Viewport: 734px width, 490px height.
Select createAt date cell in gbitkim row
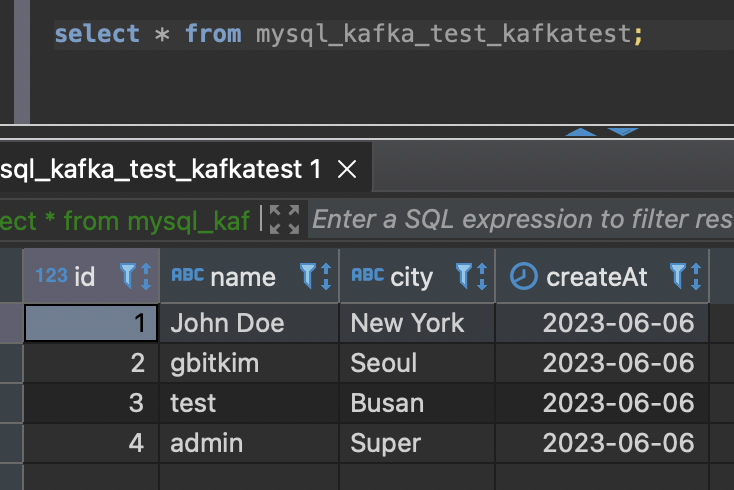[x=602, y=363]
